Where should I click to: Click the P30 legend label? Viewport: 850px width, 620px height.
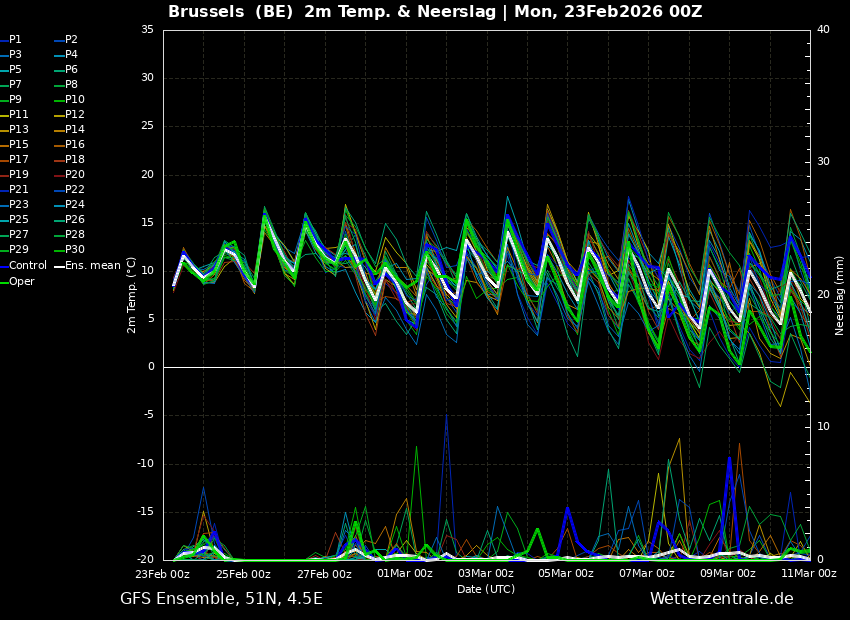point(75,250)
